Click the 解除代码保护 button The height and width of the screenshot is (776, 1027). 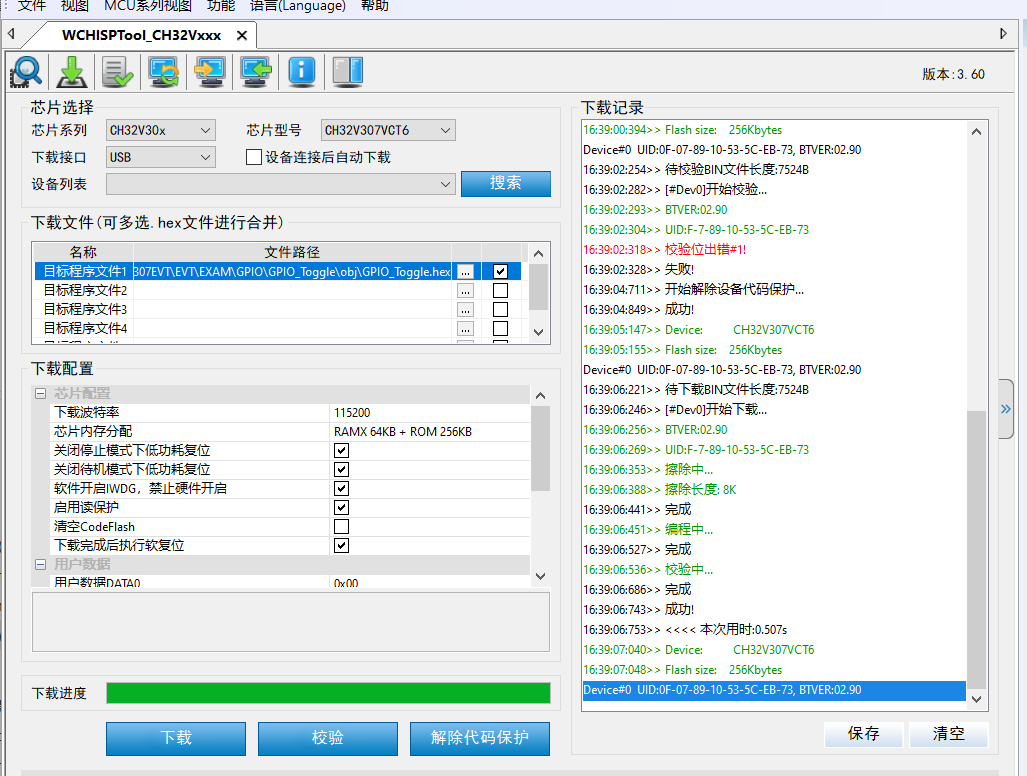point(479,738)
